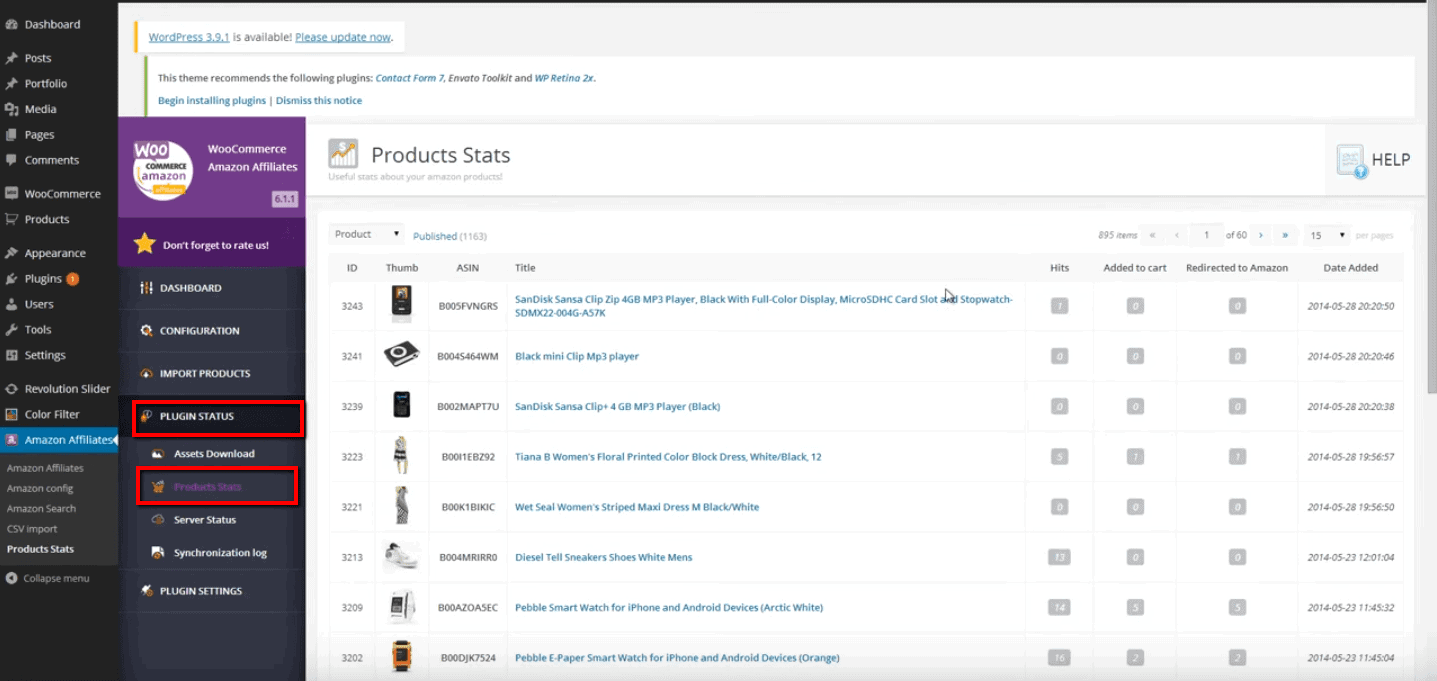
Task: Click the Portfolio pushpin icon
Action: click(12, 84)
